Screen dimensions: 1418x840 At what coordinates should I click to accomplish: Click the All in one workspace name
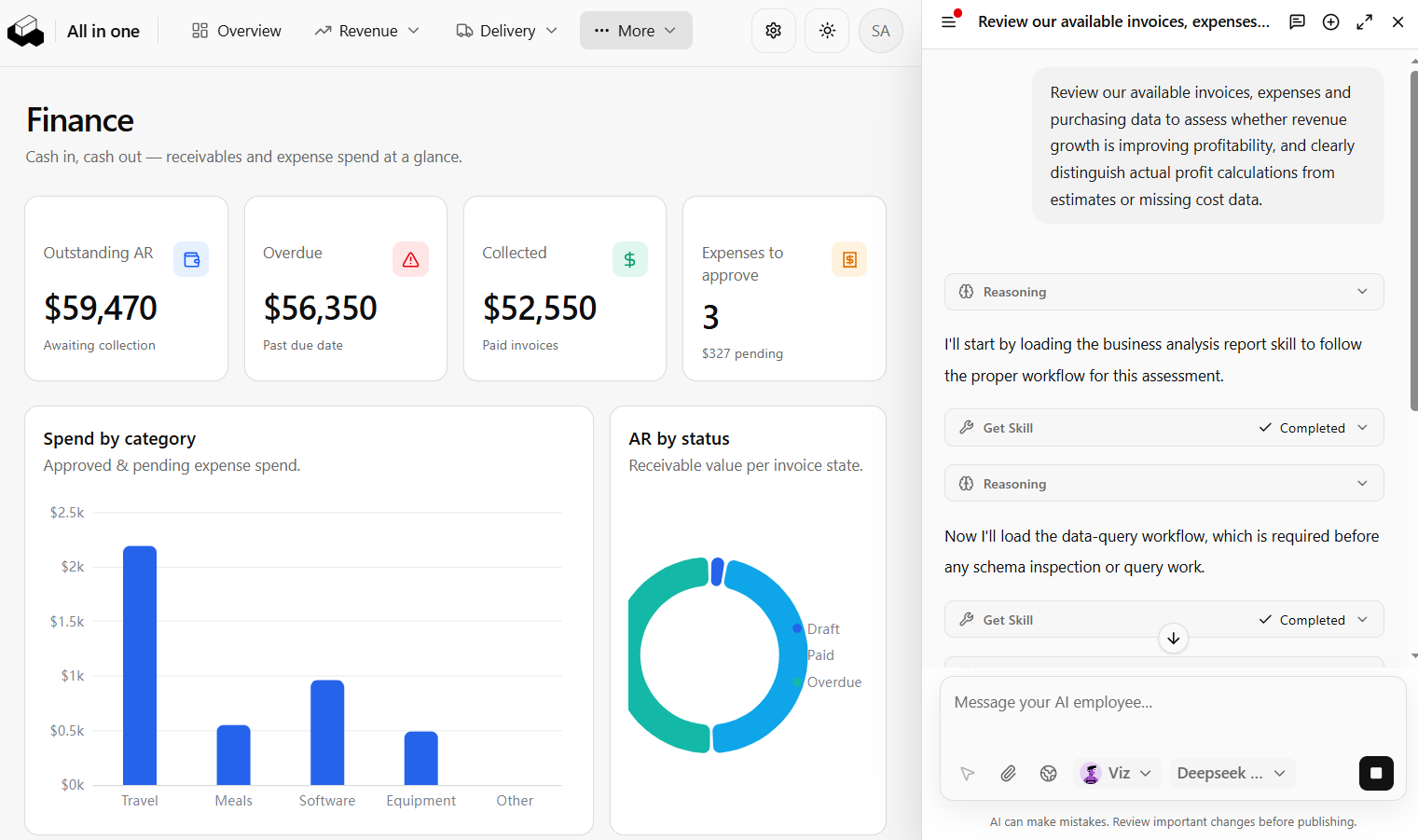point(103,31)
